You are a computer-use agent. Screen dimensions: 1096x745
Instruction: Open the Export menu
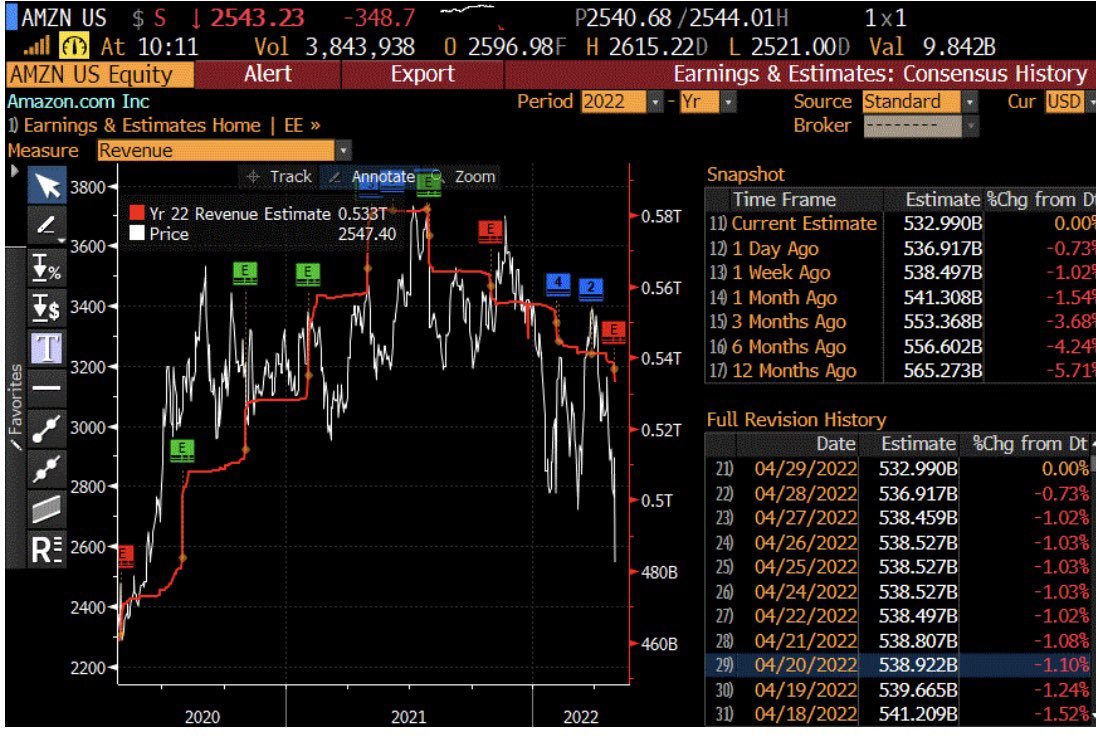pyautogui.click(x=422, y=75)
